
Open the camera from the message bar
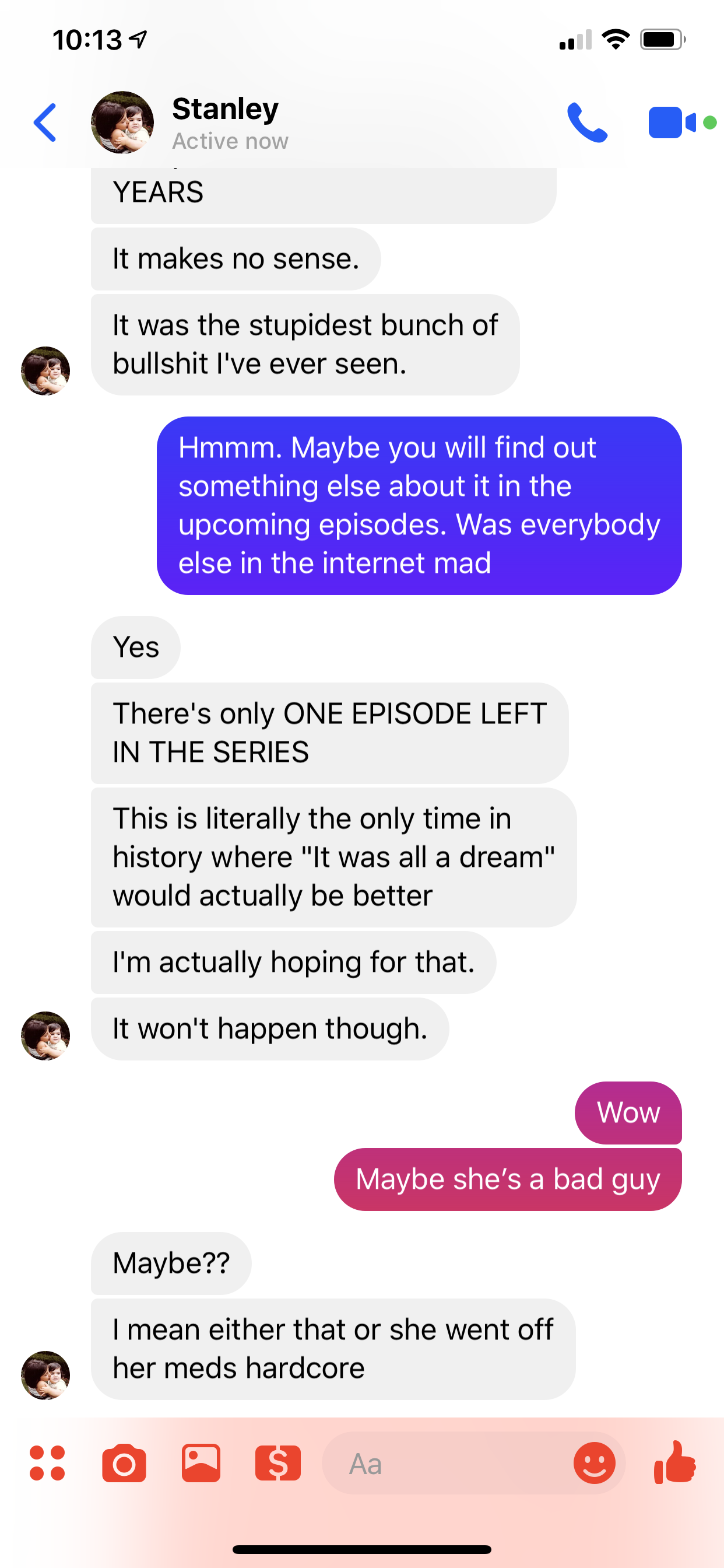[x=124, y=1462]
